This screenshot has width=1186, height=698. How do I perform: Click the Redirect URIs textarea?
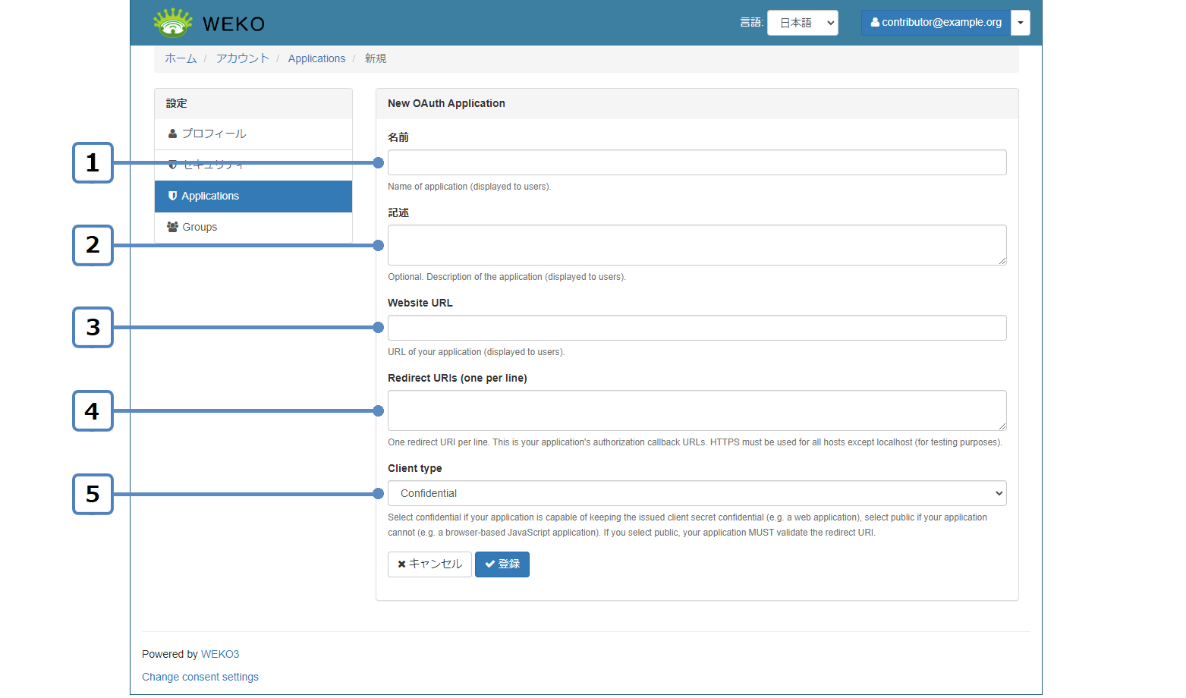(x=696, y=411)
